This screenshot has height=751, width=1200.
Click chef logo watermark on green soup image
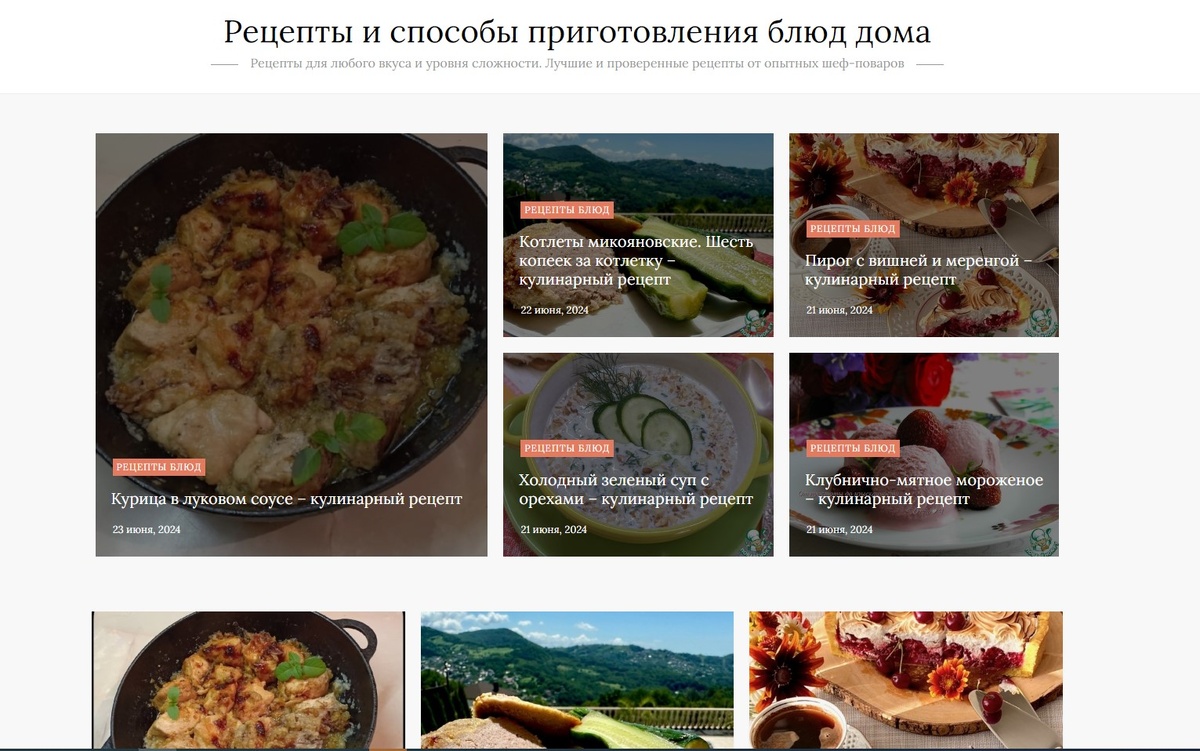click(x=760, y=541)
